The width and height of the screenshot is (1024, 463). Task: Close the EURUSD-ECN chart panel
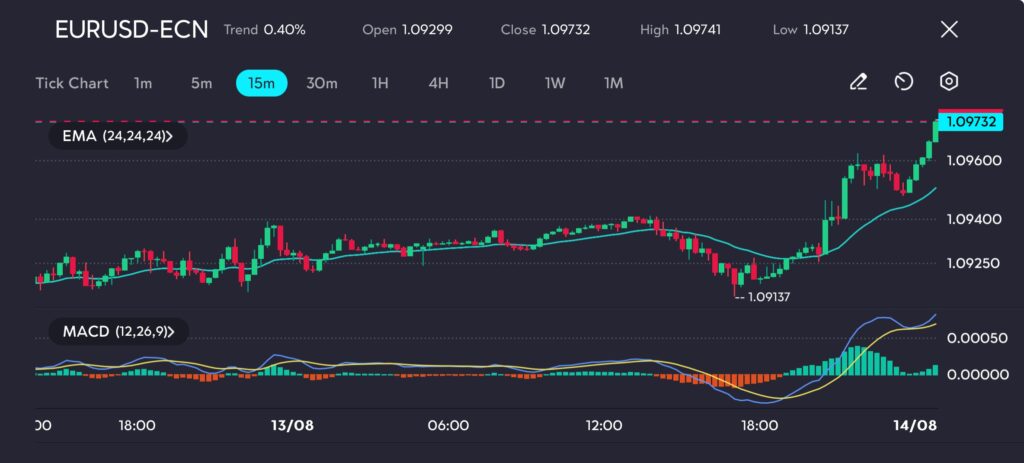pos(949,29)
